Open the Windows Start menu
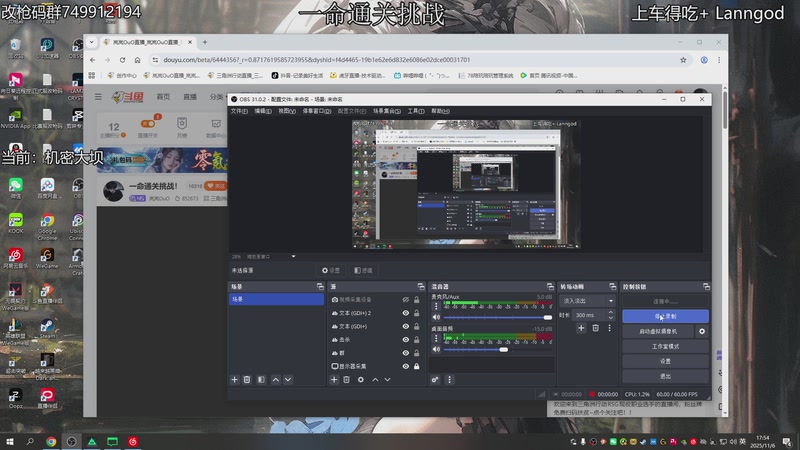Screen dimensions: 800x450 click(x=10, y=442)
